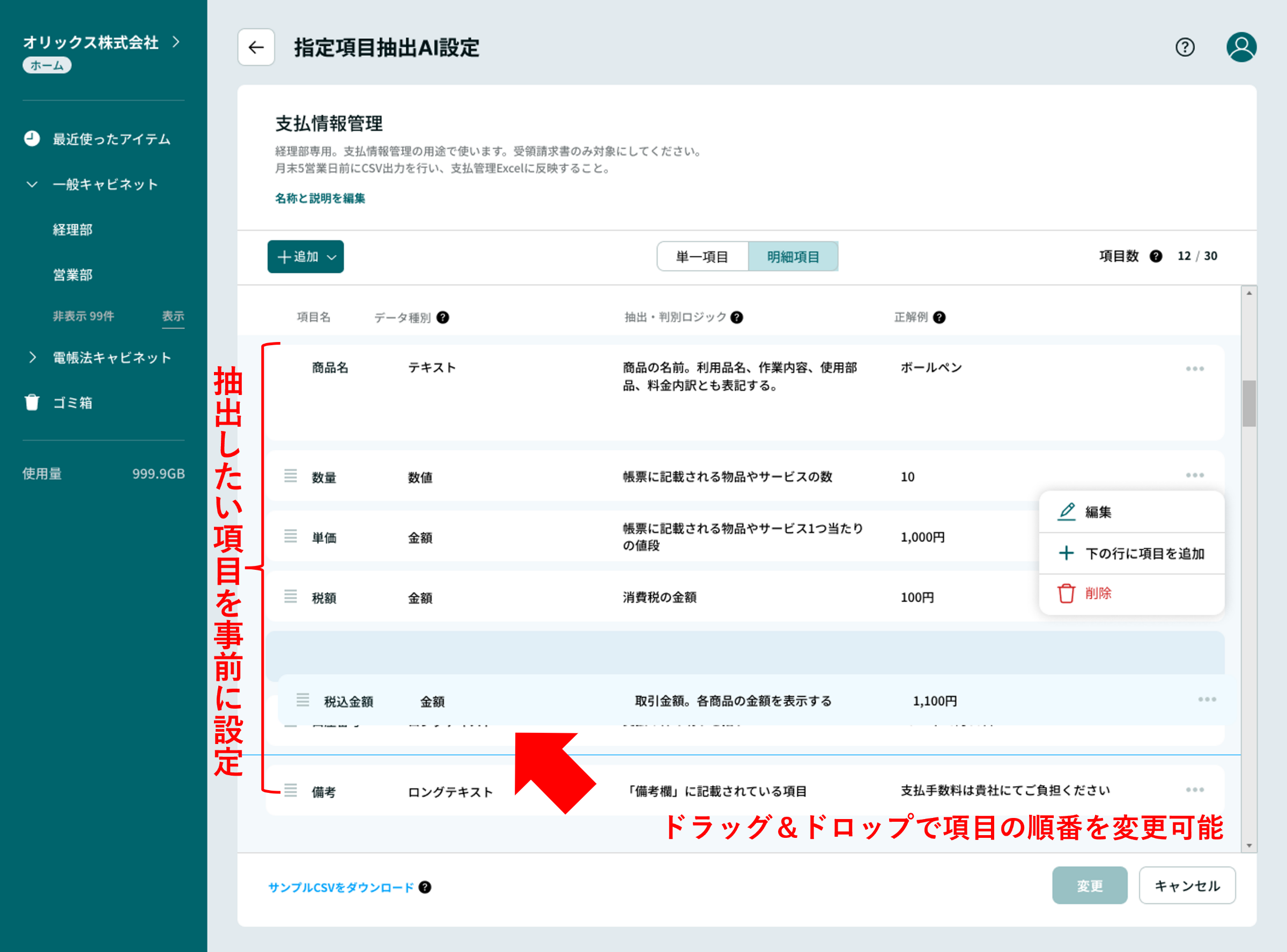Open the ＋追加 dropdown button
Screen dimensions: 1287x952
click(306, 256)
